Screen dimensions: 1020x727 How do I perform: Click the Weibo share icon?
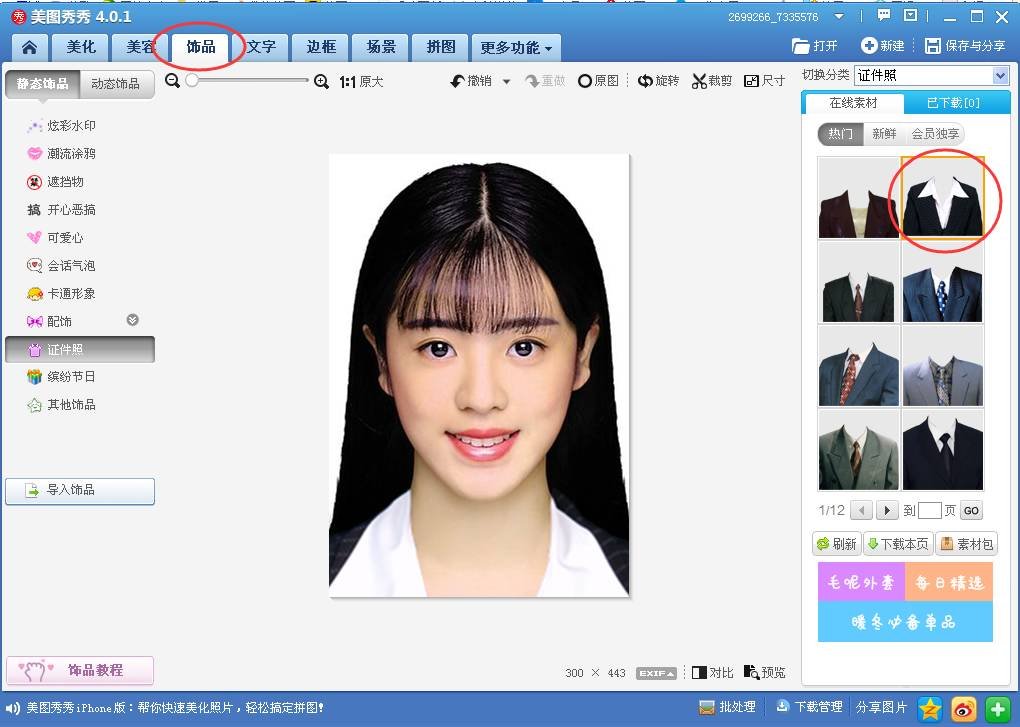click(963, 708)
